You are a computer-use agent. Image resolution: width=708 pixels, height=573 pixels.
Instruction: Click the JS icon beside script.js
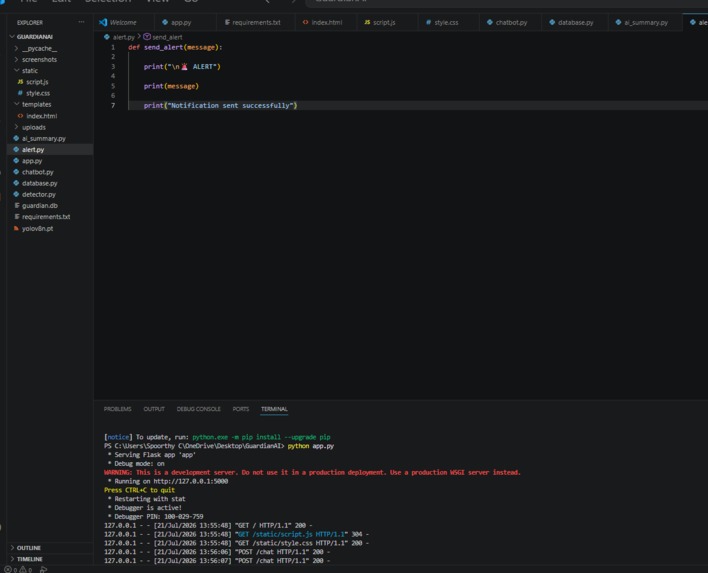[x=20, y=82]
